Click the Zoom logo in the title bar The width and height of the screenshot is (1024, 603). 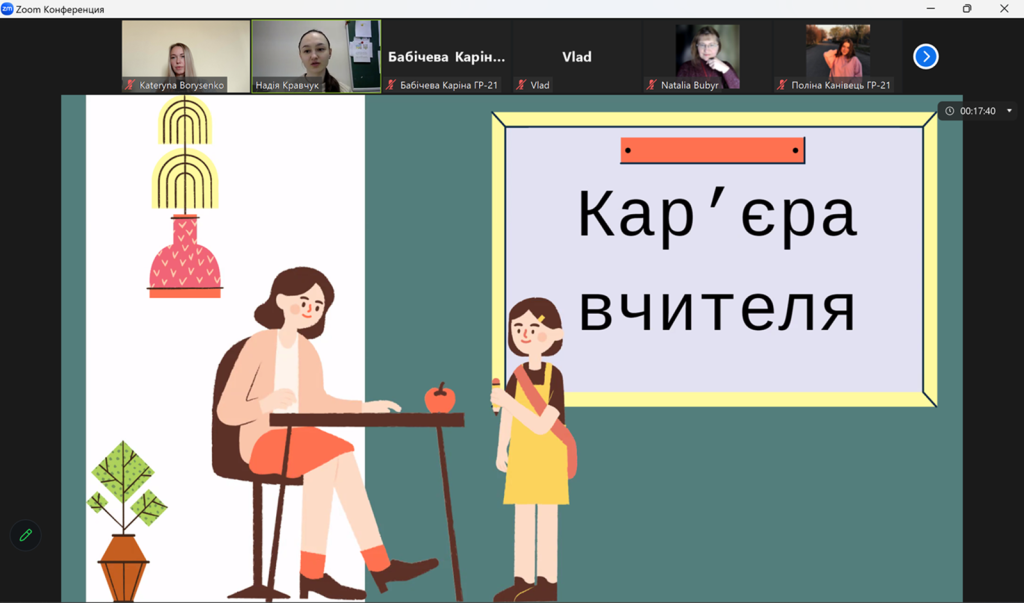tap(10, 8)
